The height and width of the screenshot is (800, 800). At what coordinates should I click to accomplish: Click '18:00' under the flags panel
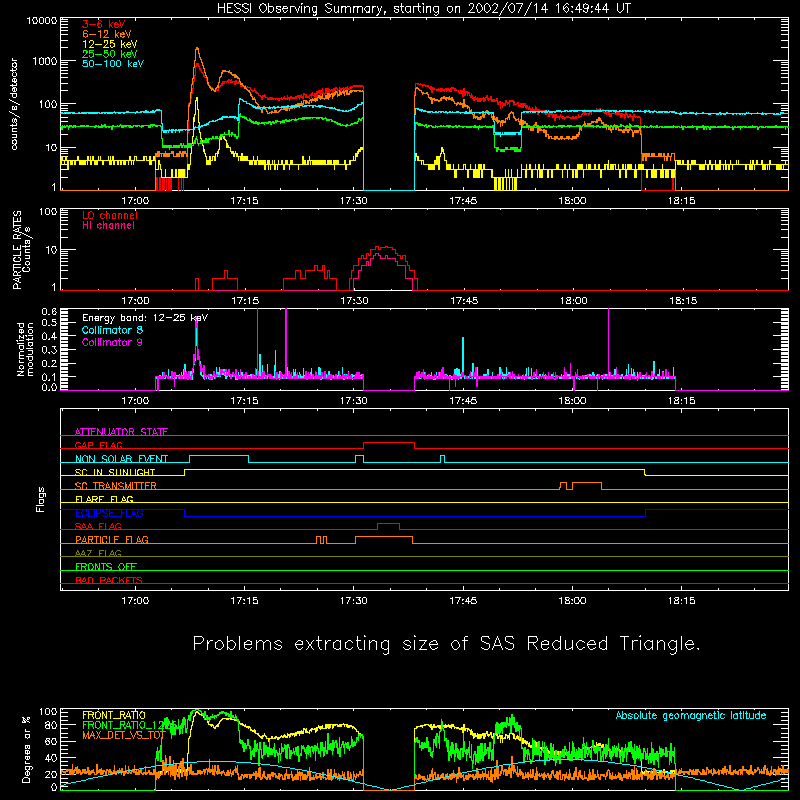coord(572,601)
